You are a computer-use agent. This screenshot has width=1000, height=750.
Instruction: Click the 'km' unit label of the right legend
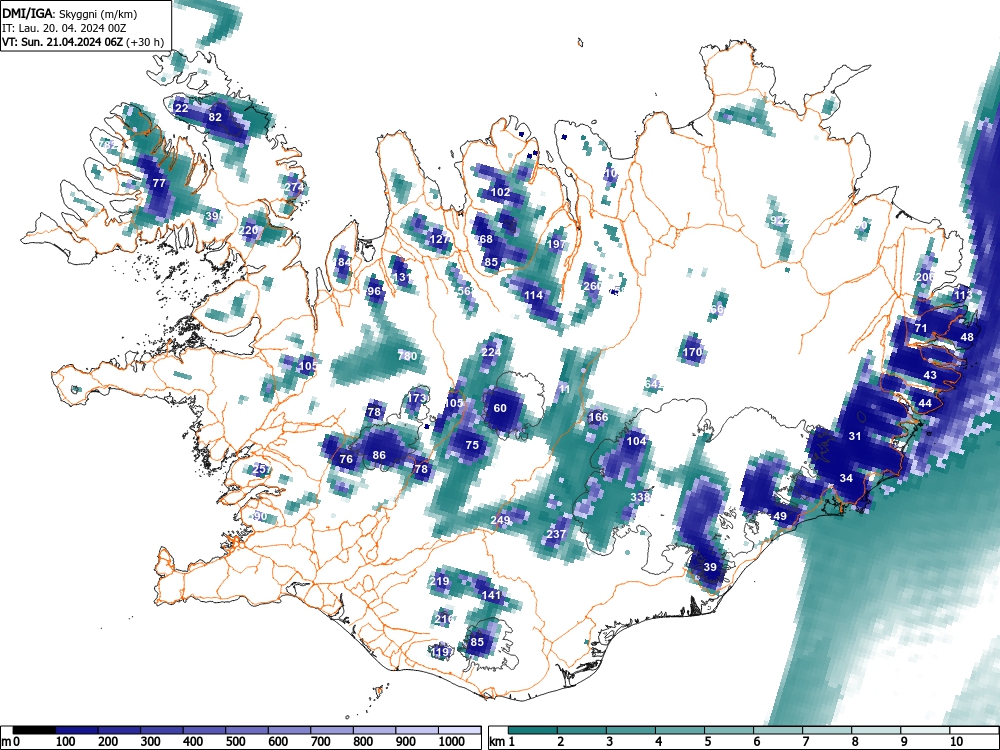[497, 742]
